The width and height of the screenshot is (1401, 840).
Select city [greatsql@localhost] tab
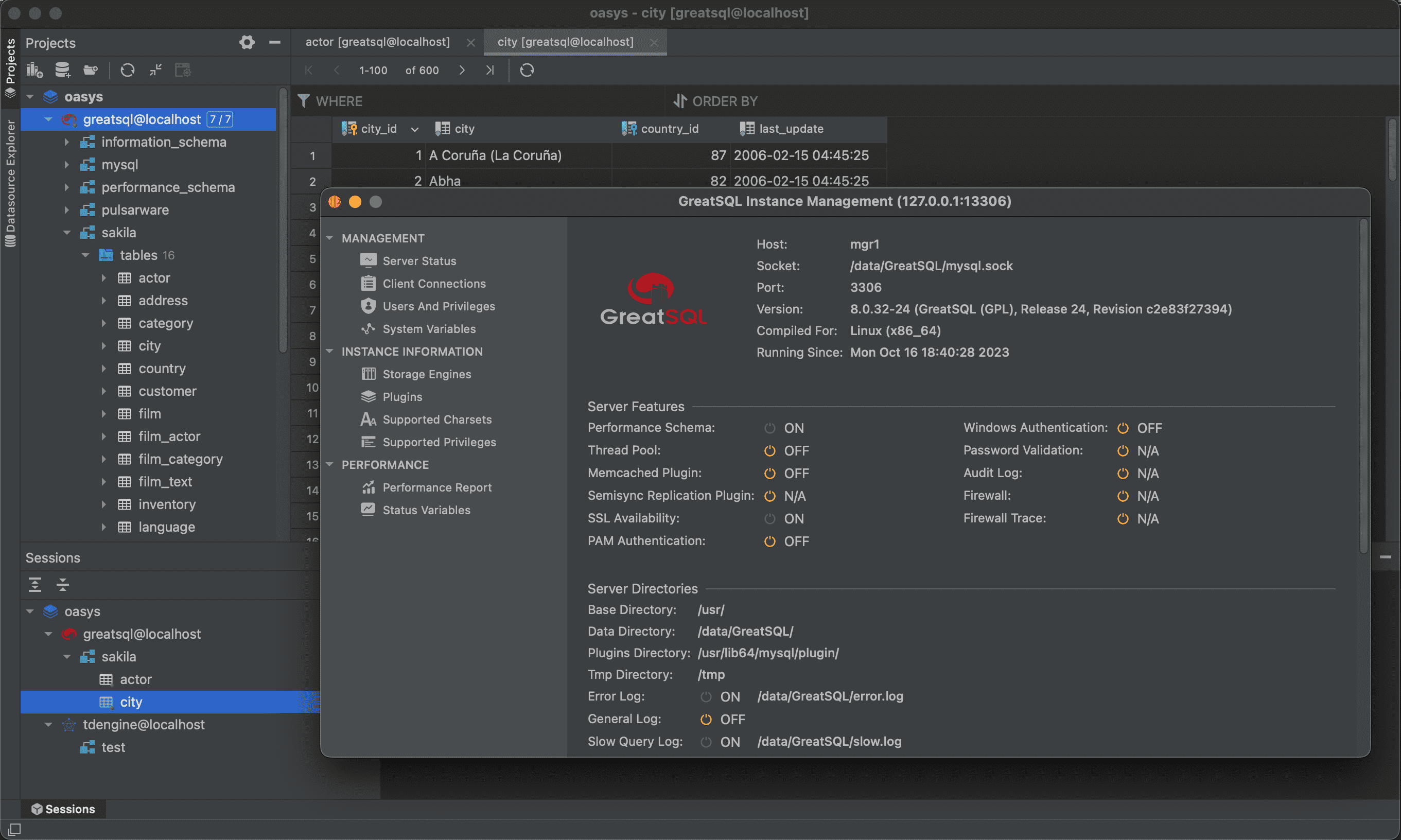566,42
